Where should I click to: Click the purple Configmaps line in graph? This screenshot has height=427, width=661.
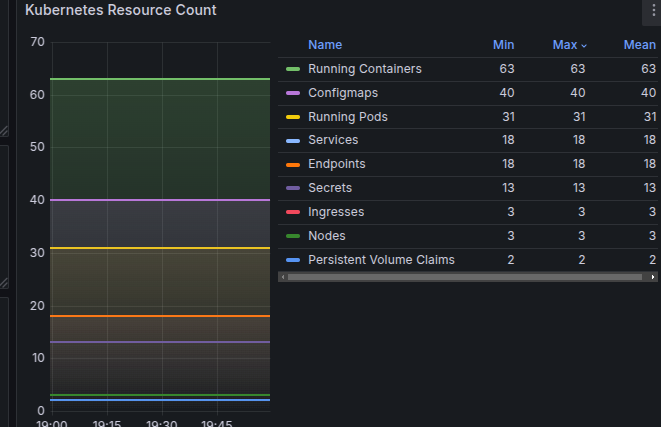pyautogui.click(x=160, y=200)
